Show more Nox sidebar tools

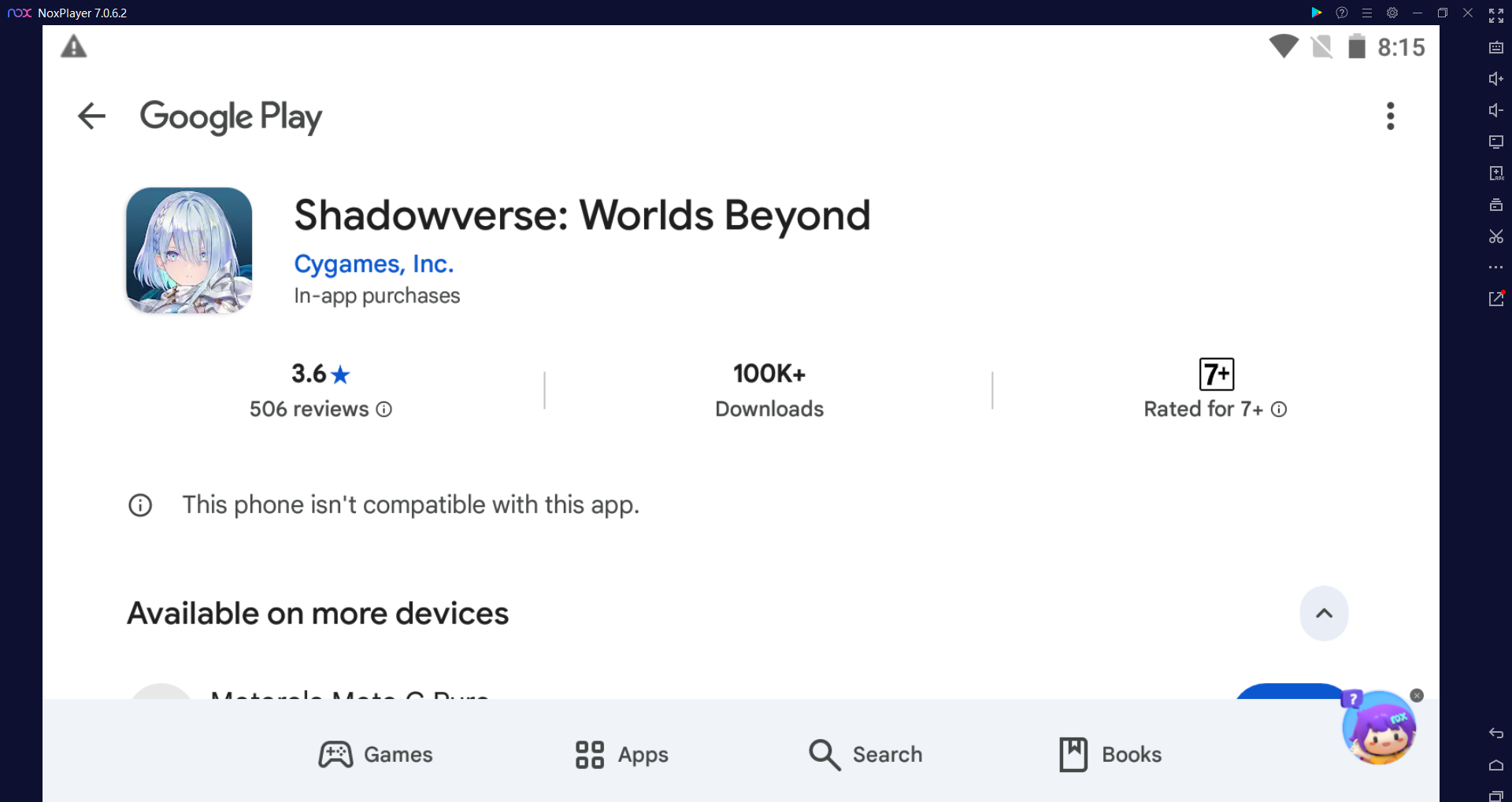point(1496,268)
